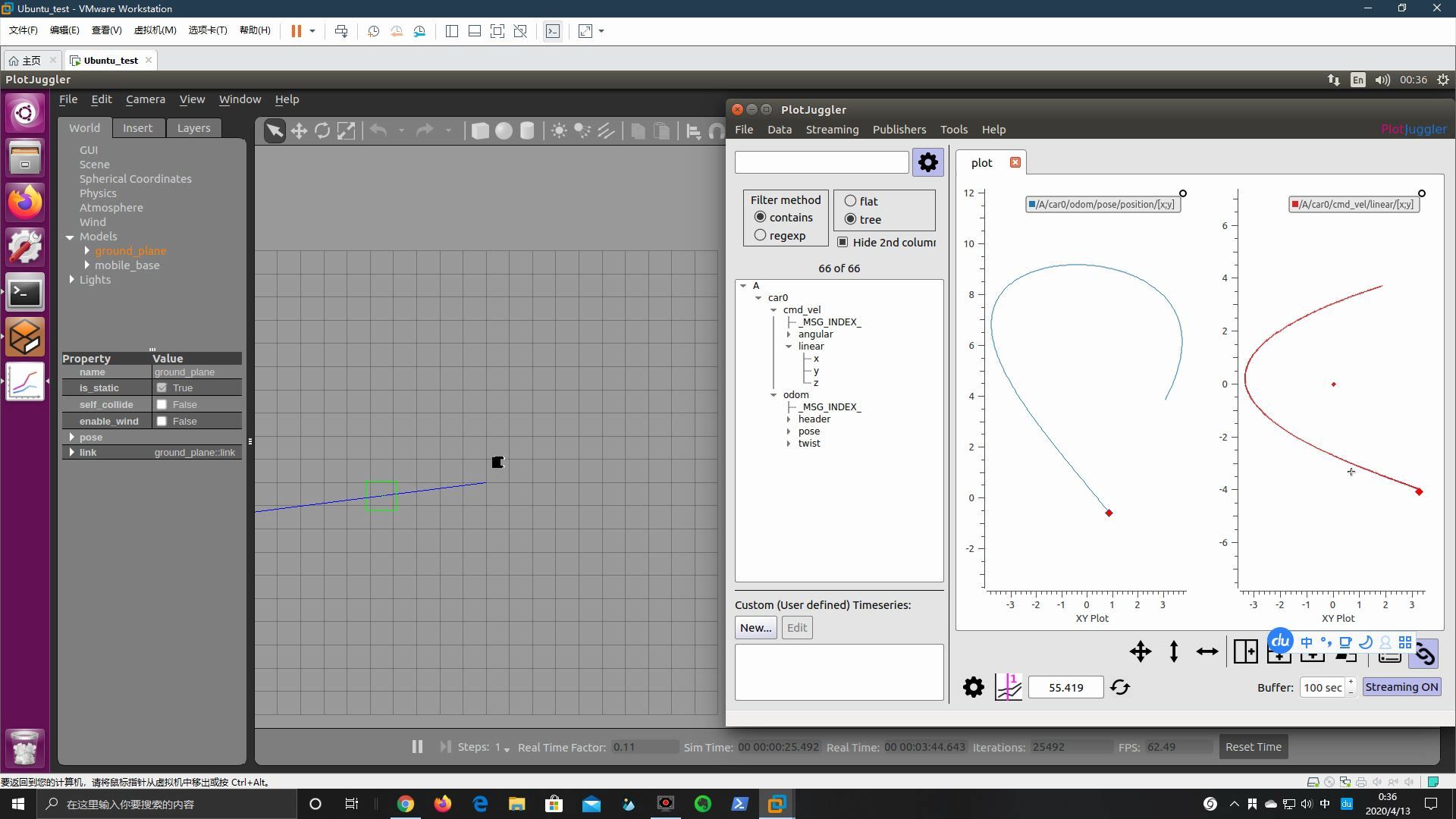
Task: Open the PlotJuggler bottom-left settings gear
Action: 973,688
